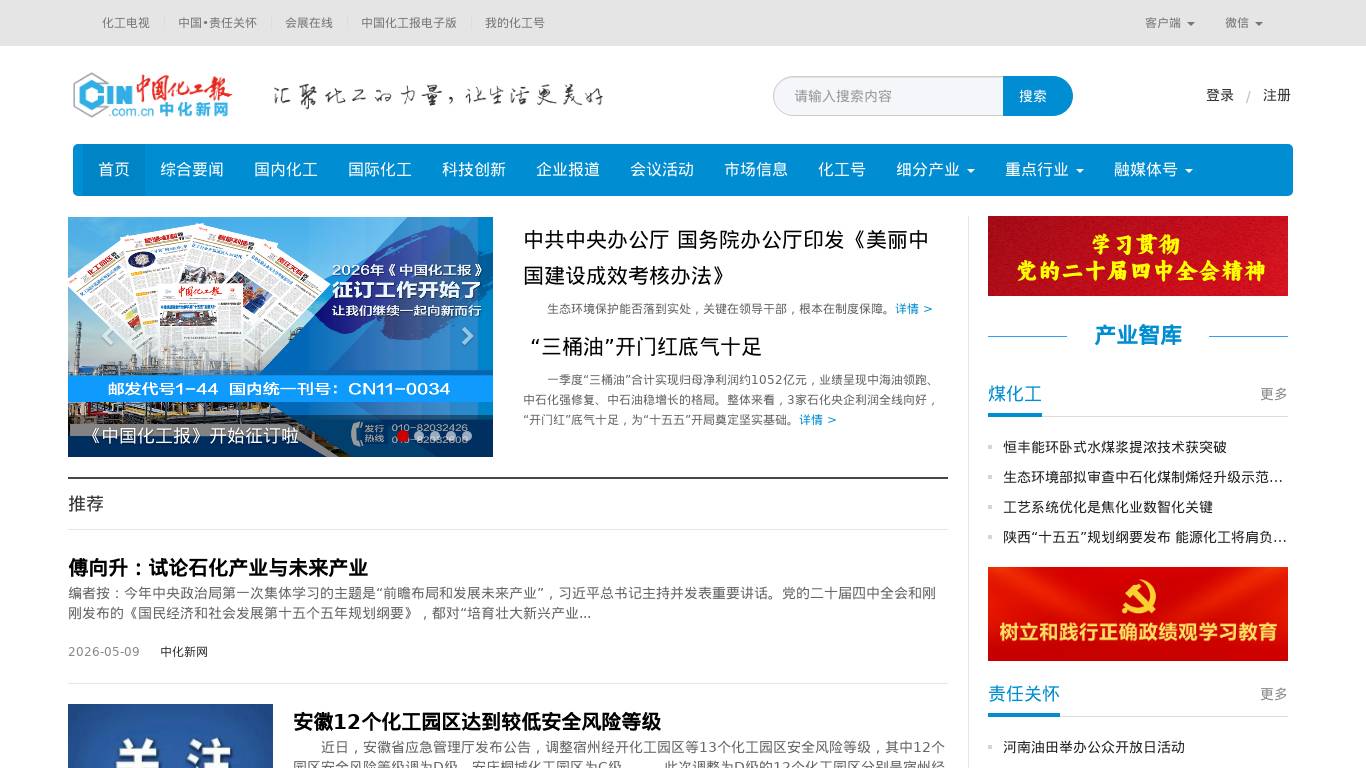Image resolution: width=1366 pixels, height=768 pixels.
Task: Open the 会议活动 section
Action: coord(662,170)
